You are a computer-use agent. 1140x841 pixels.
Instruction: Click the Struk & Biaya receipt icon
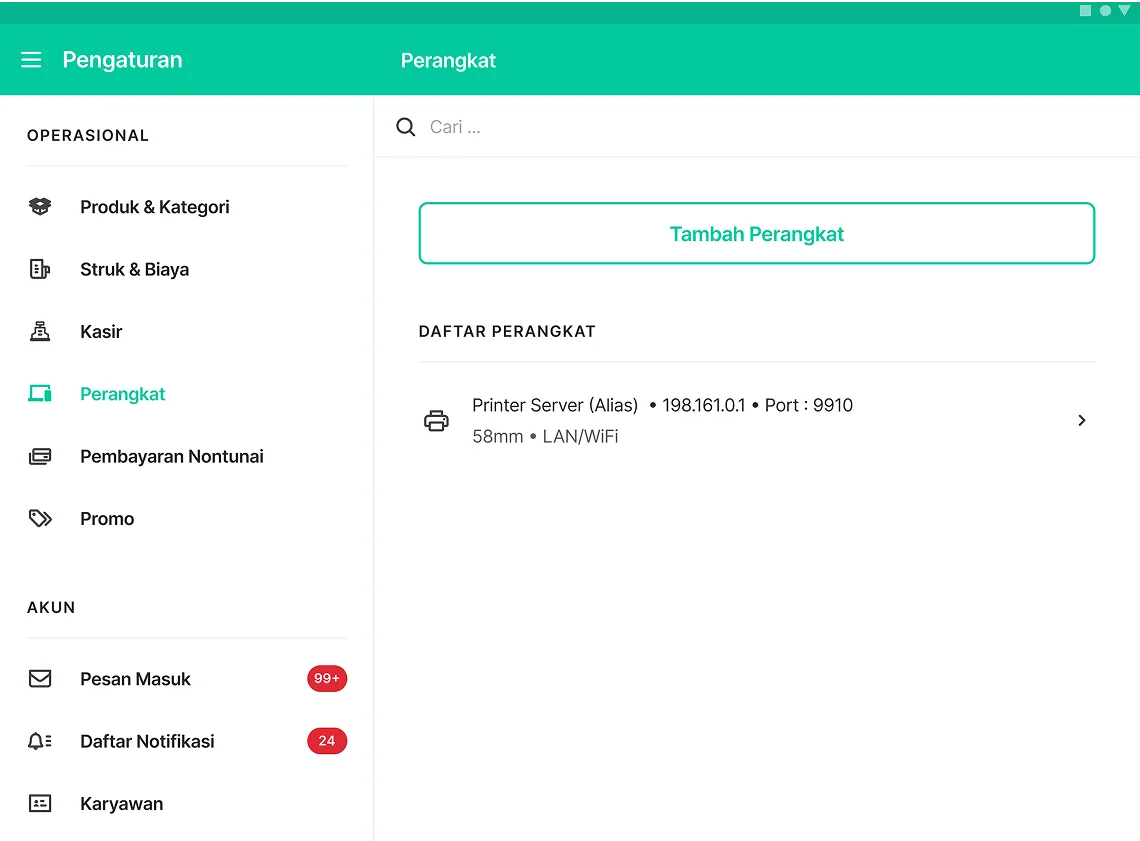(40, 269)
